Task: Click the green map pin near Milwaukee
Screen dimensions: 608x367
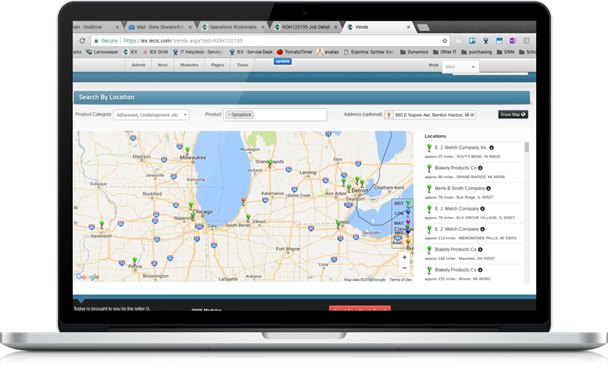Action: pyautogui.click(x=187, y=150)
